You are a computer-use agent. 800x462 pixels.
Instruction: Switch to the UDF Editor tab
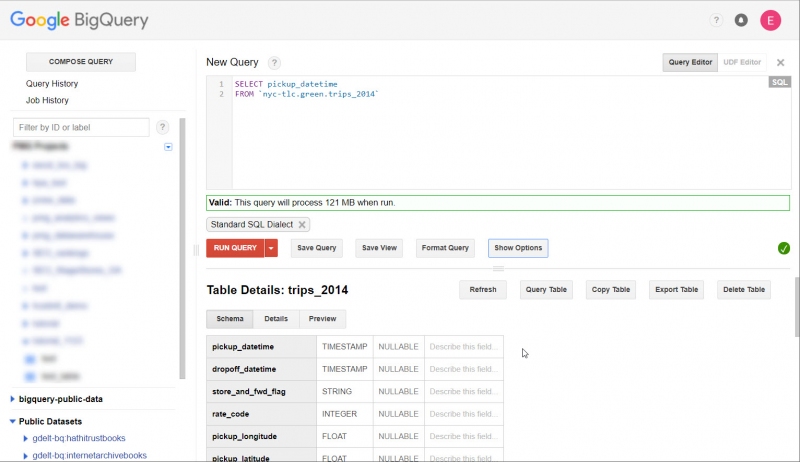coord(742,62)
